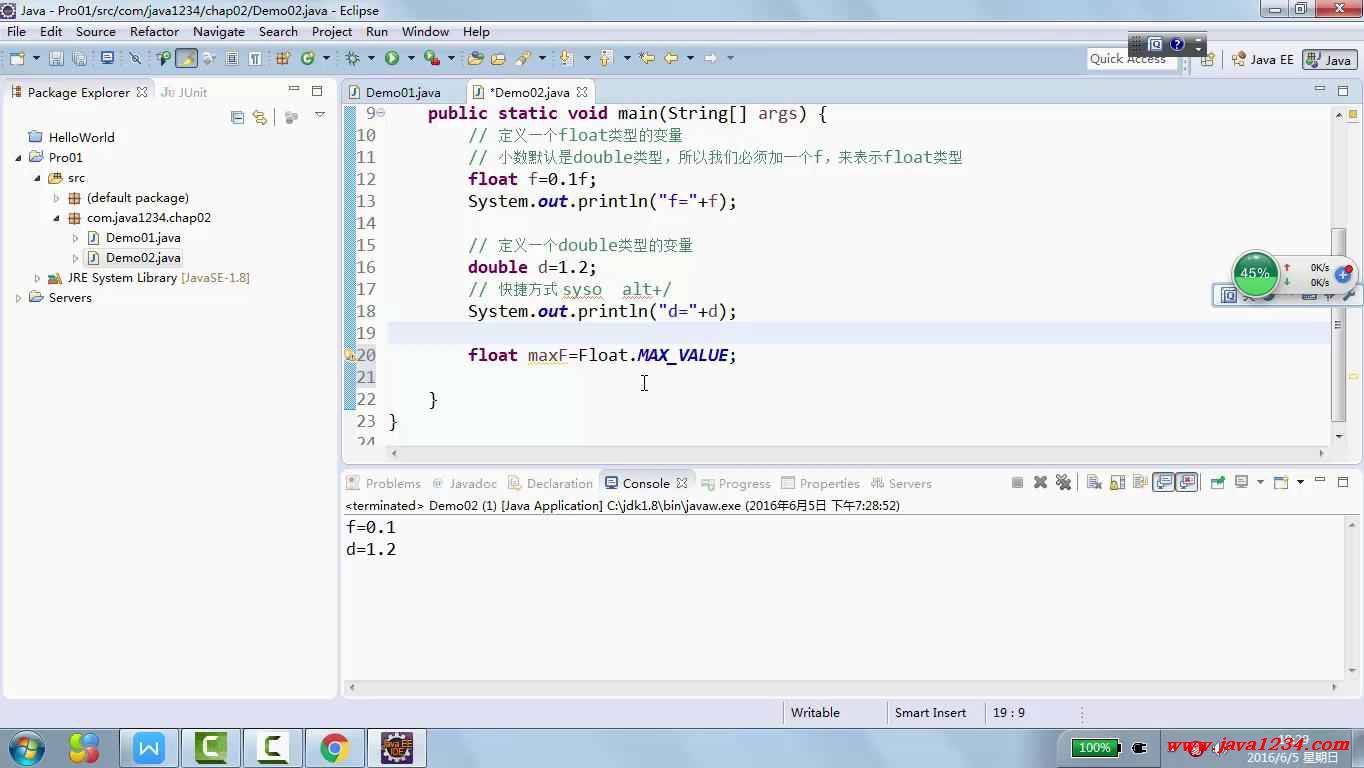Open the Eclipse Java EE IDE taskbar icon

[x=397, y=747]
